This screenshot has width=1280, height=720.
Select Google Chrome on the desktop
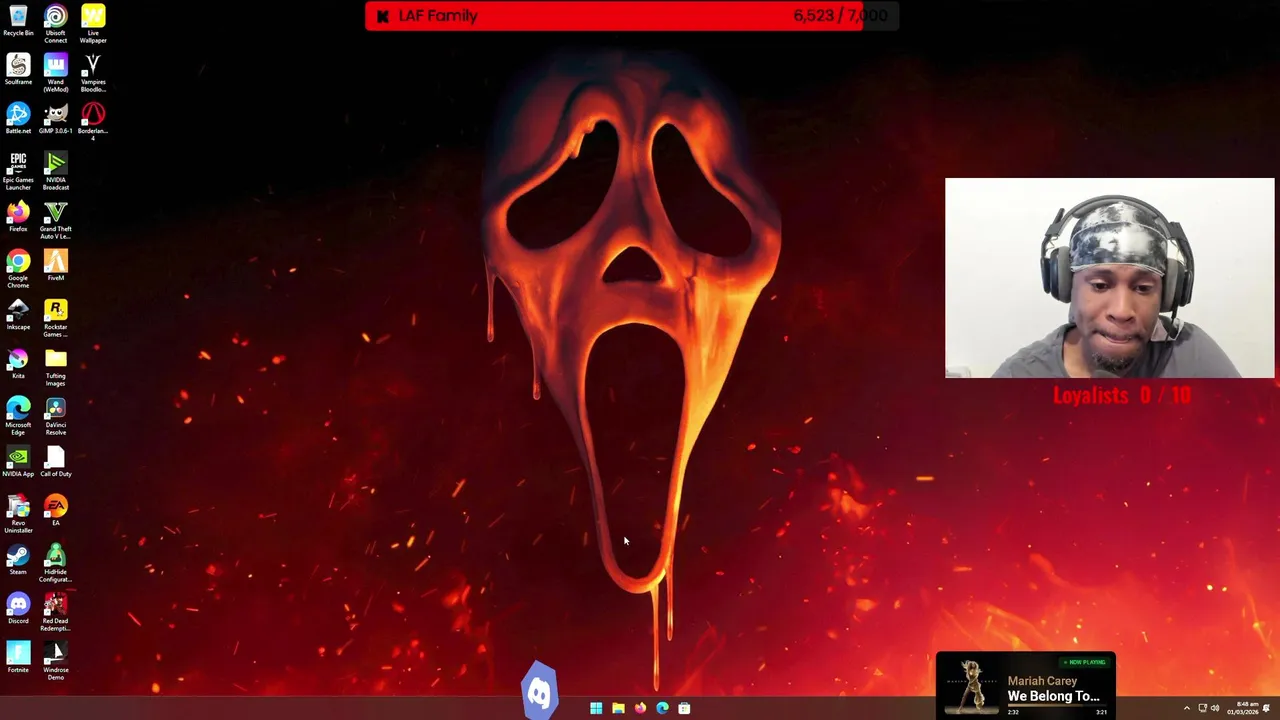click(18, 269)
